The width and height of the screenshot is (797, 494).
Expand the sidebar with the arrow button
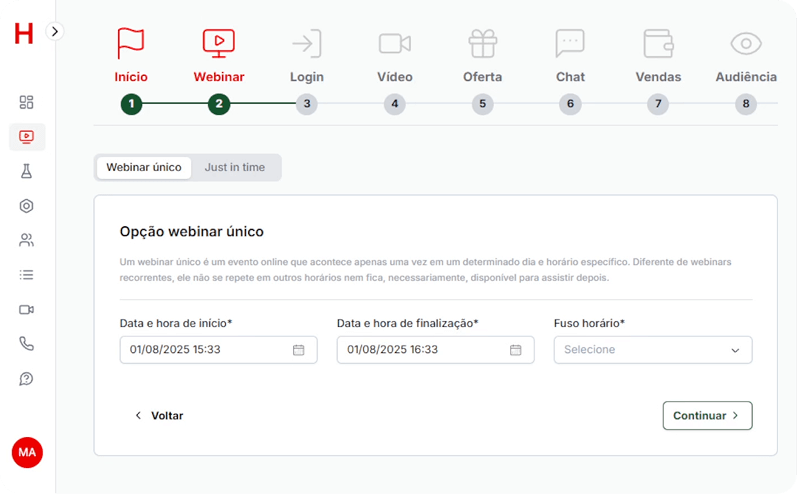click(x=55, y=31)
